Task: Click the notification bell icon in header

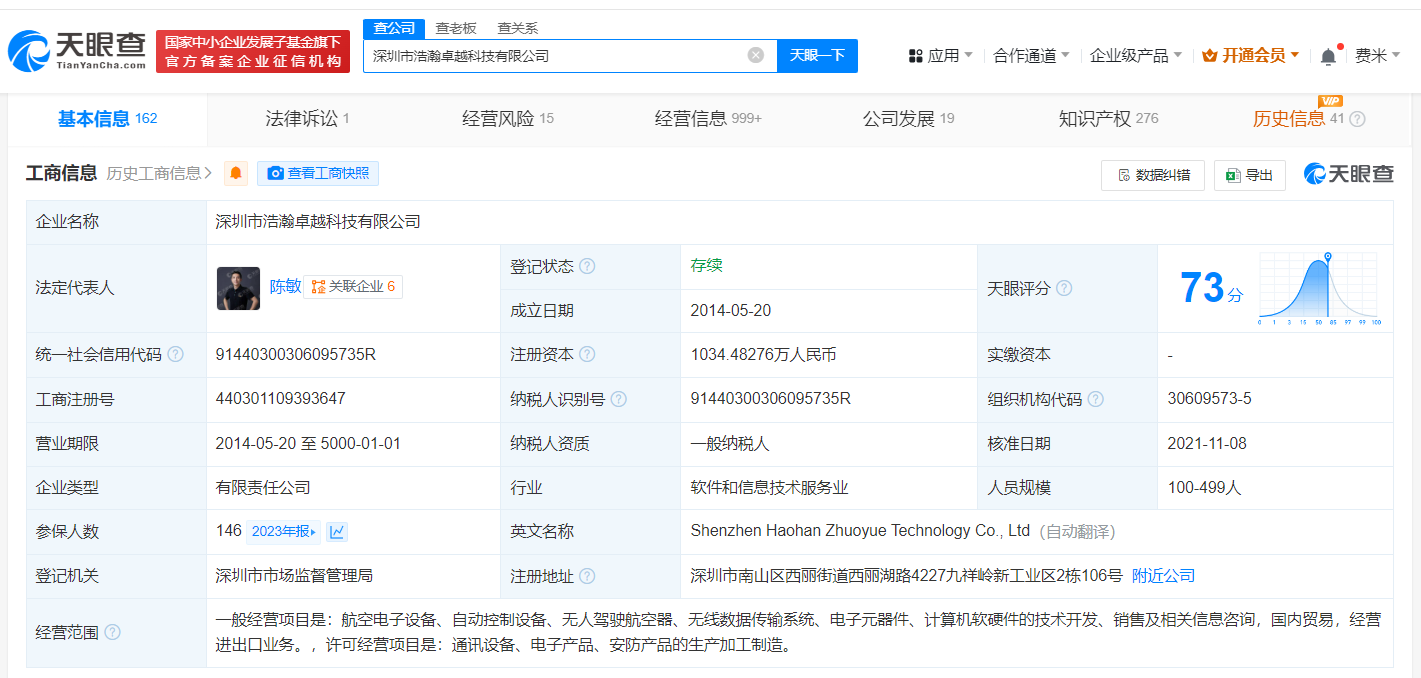Action: [x=1327, y=56]
